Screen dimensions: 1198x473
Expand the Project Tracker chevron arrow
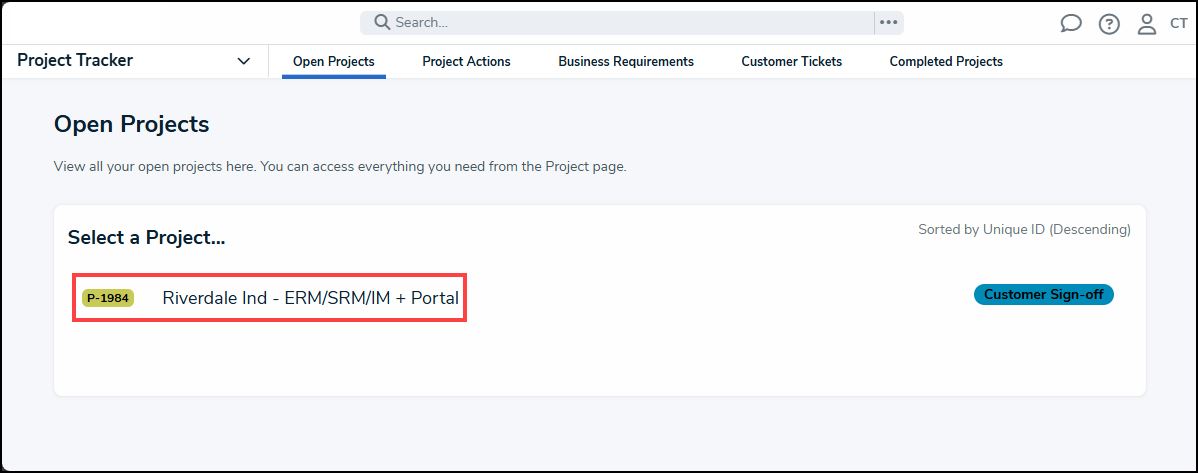pos(244,61)
